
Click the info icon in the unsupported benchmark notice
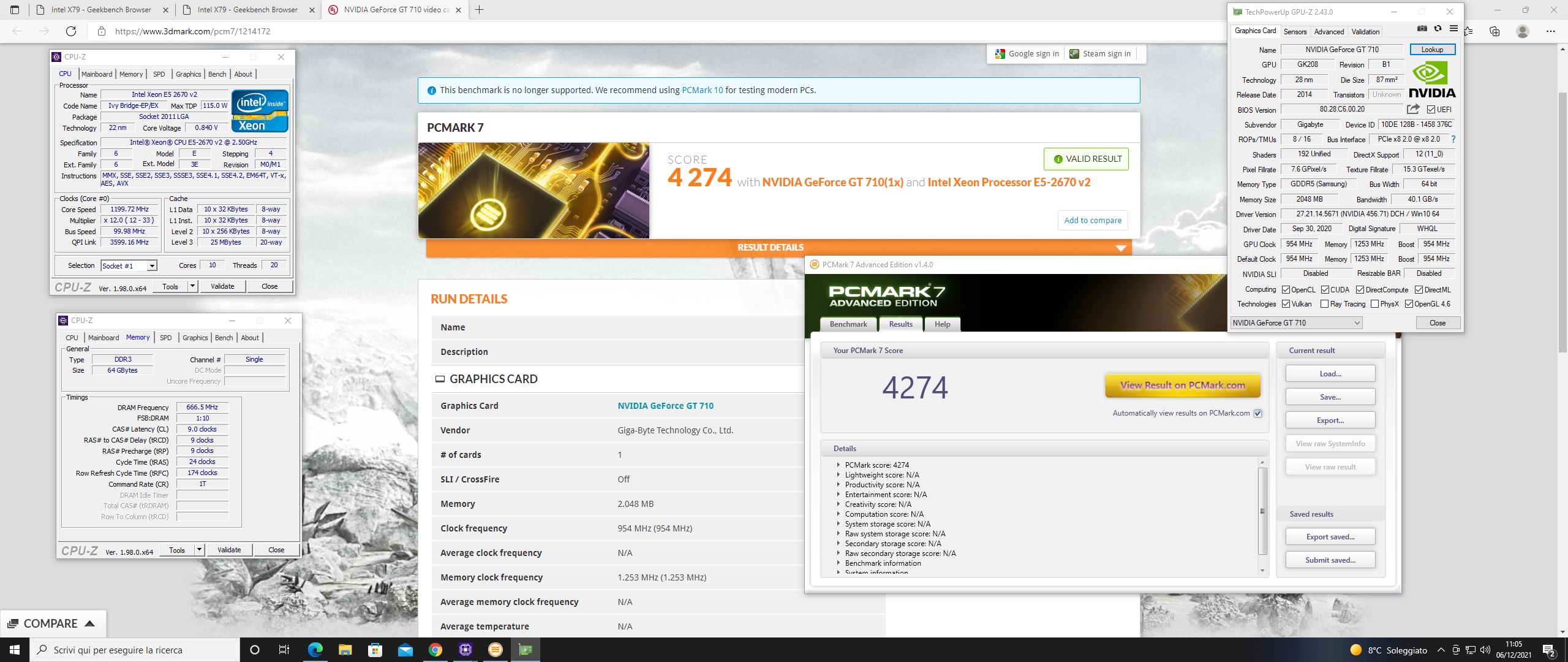431,91
